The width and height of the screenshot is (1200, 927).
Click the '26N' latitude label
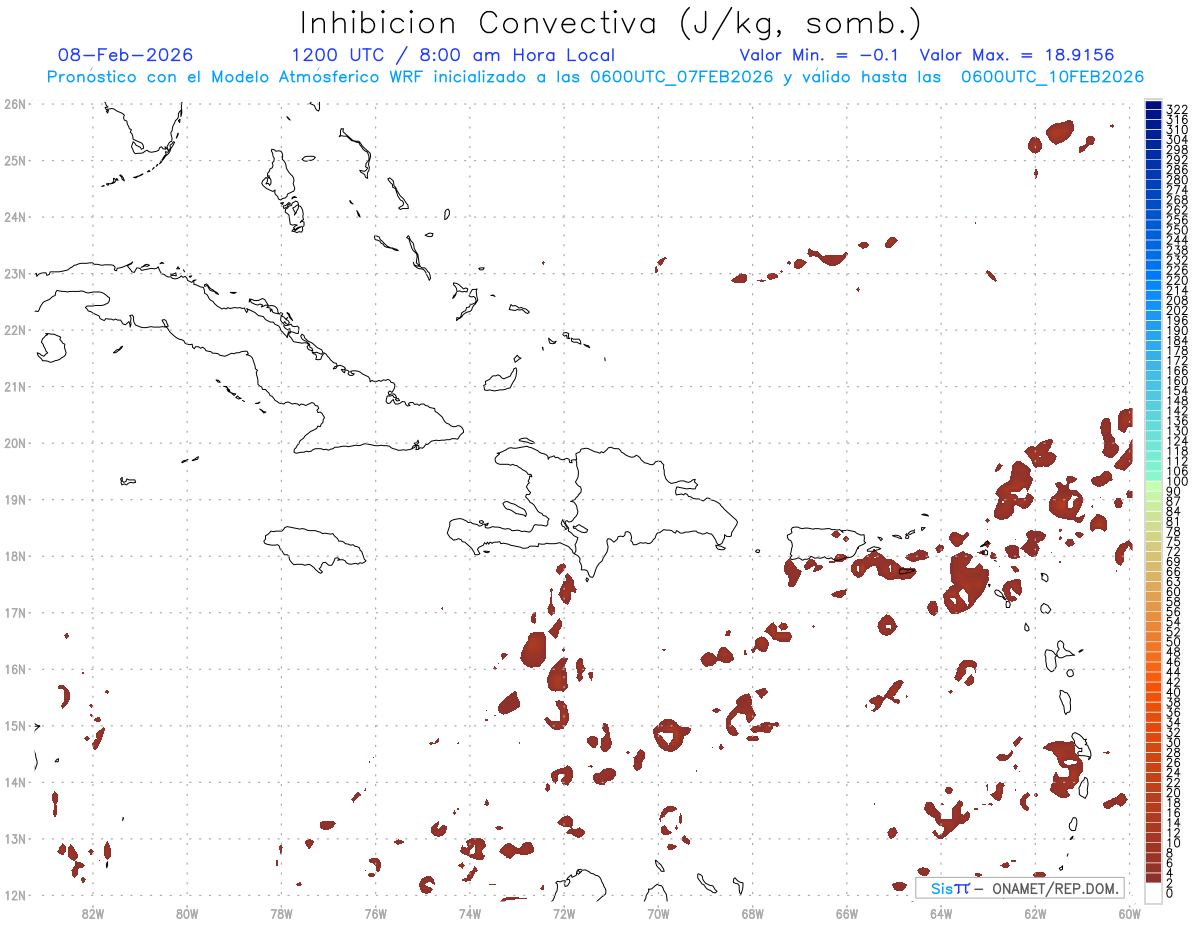click(14, 104)
